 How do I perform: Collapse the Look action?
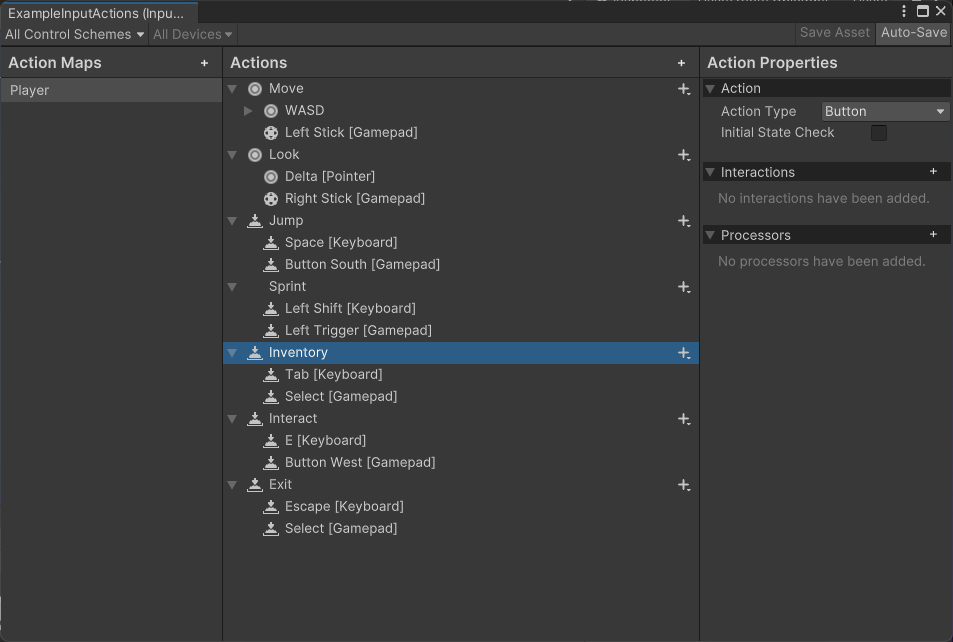[x=232, y=155]
